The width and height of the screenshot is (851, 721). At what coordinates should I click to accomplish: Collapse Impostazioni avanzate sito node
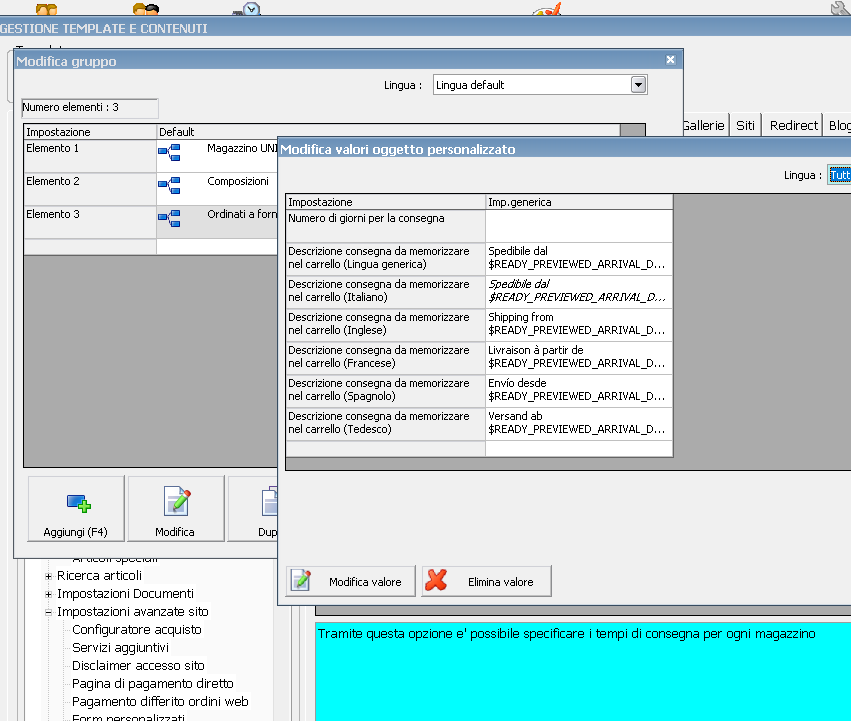48,612
